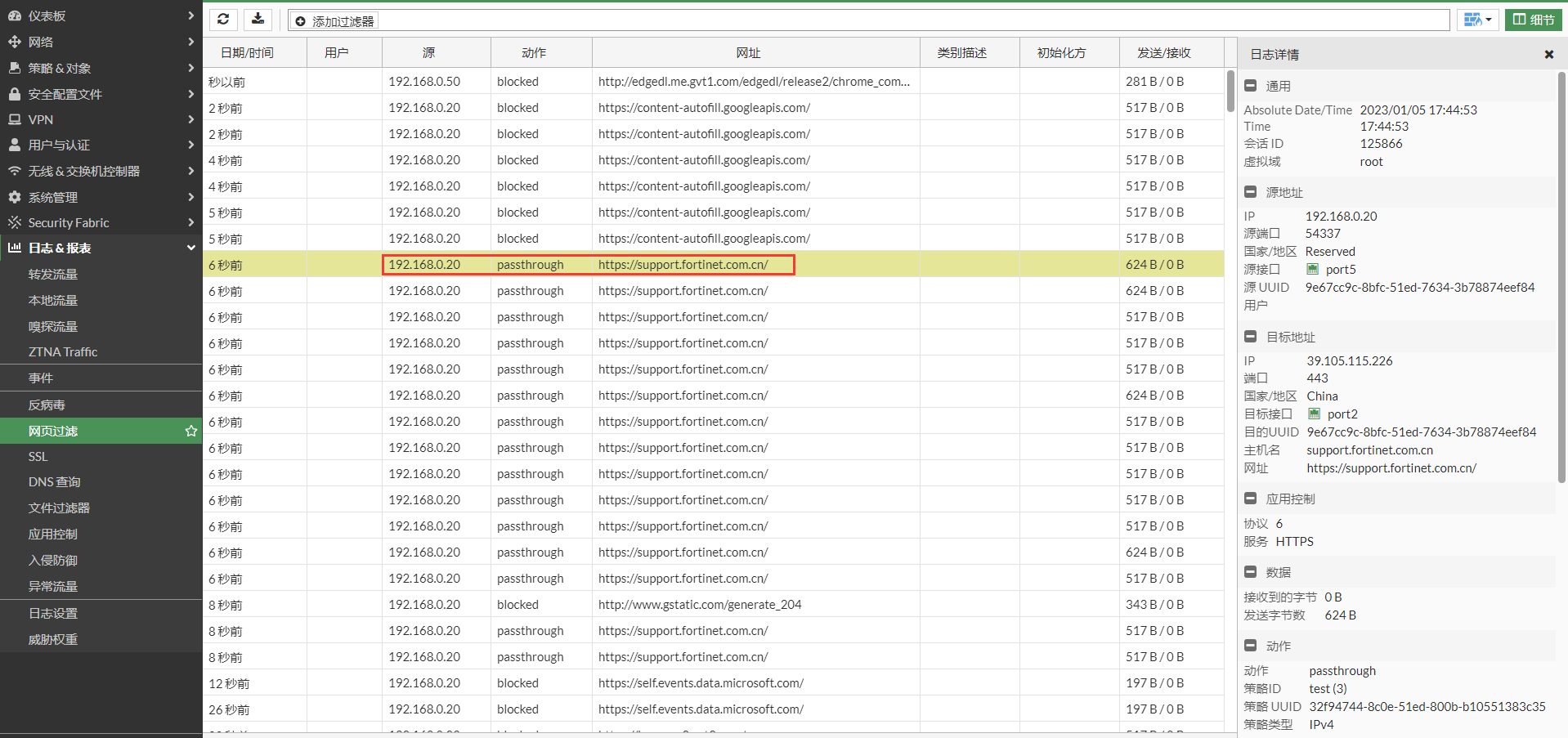Click the 系统管理 gear icon
Screen dimensions: 1568x738
coord(15,197)
